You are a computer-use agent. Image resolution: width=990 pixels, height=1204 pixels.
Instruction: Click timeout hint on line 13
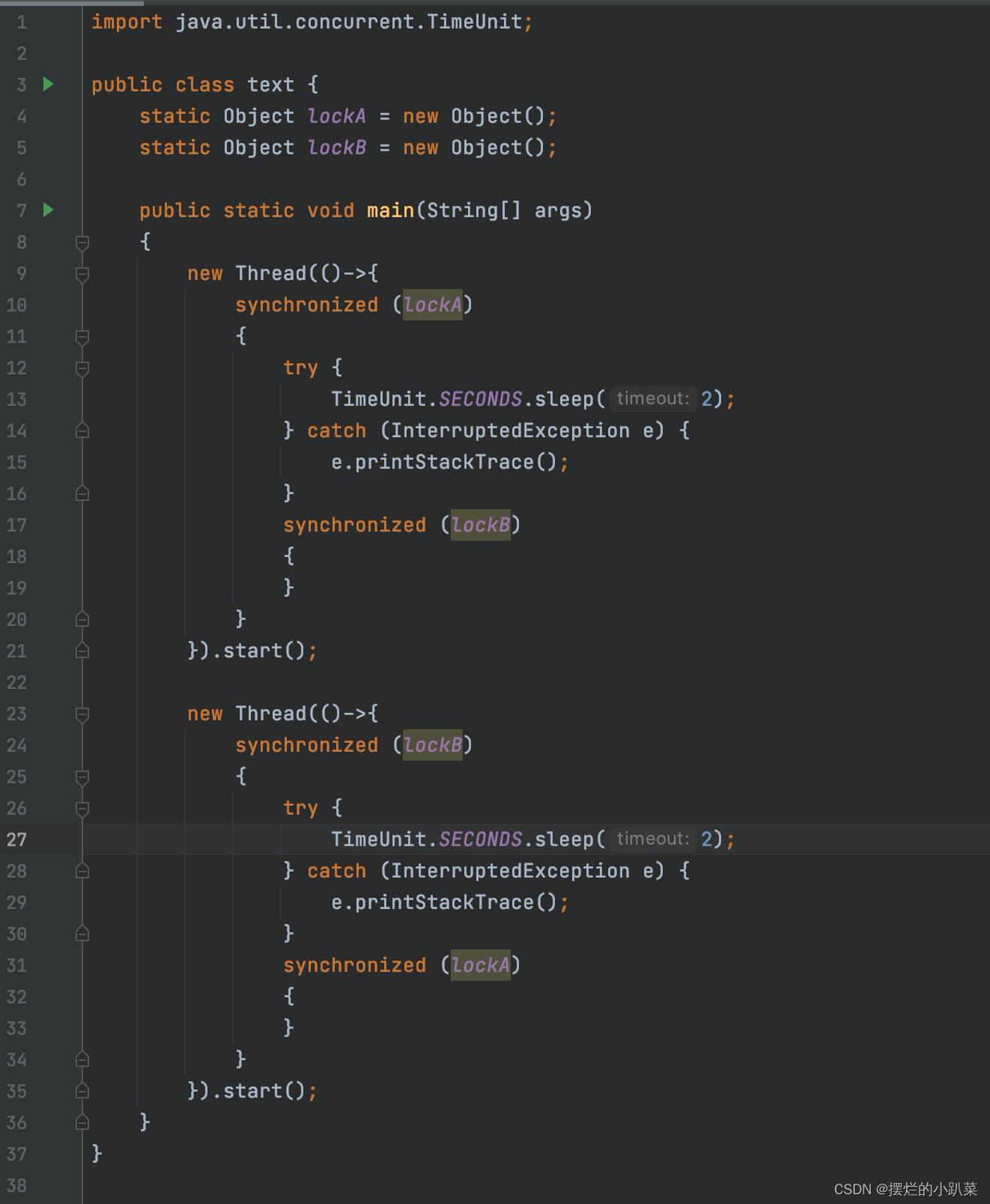(652, 398)
